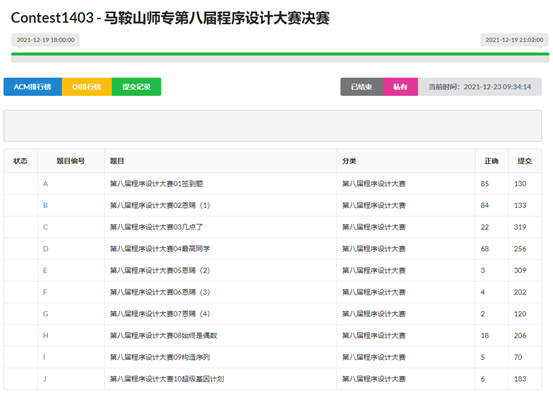Select title 第八届程序设计大赛01签到题
The image size is (553, 399).
click(156, 184)
